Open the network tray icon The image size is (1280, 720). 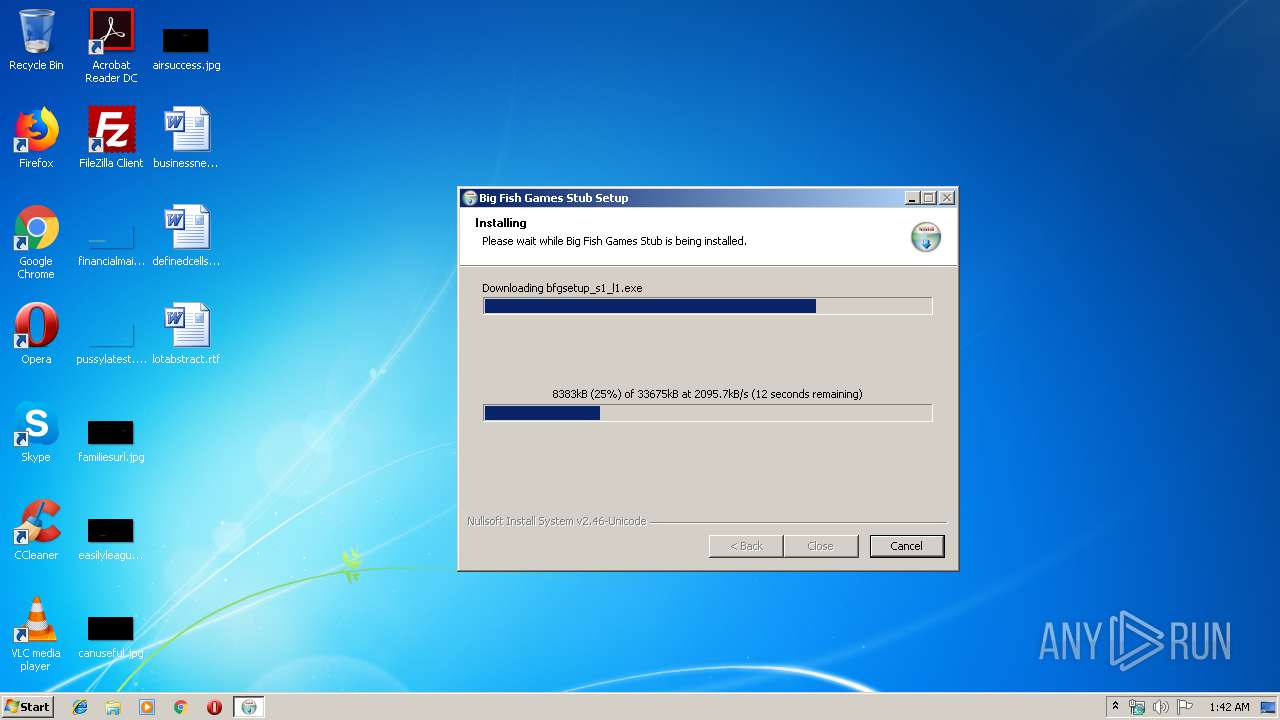pos(1137,707)
